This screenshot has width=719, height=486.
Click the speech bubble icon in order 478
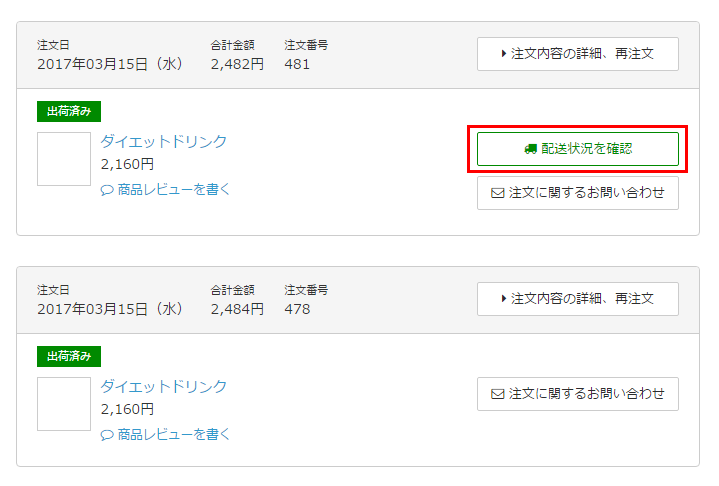[107, 435]
